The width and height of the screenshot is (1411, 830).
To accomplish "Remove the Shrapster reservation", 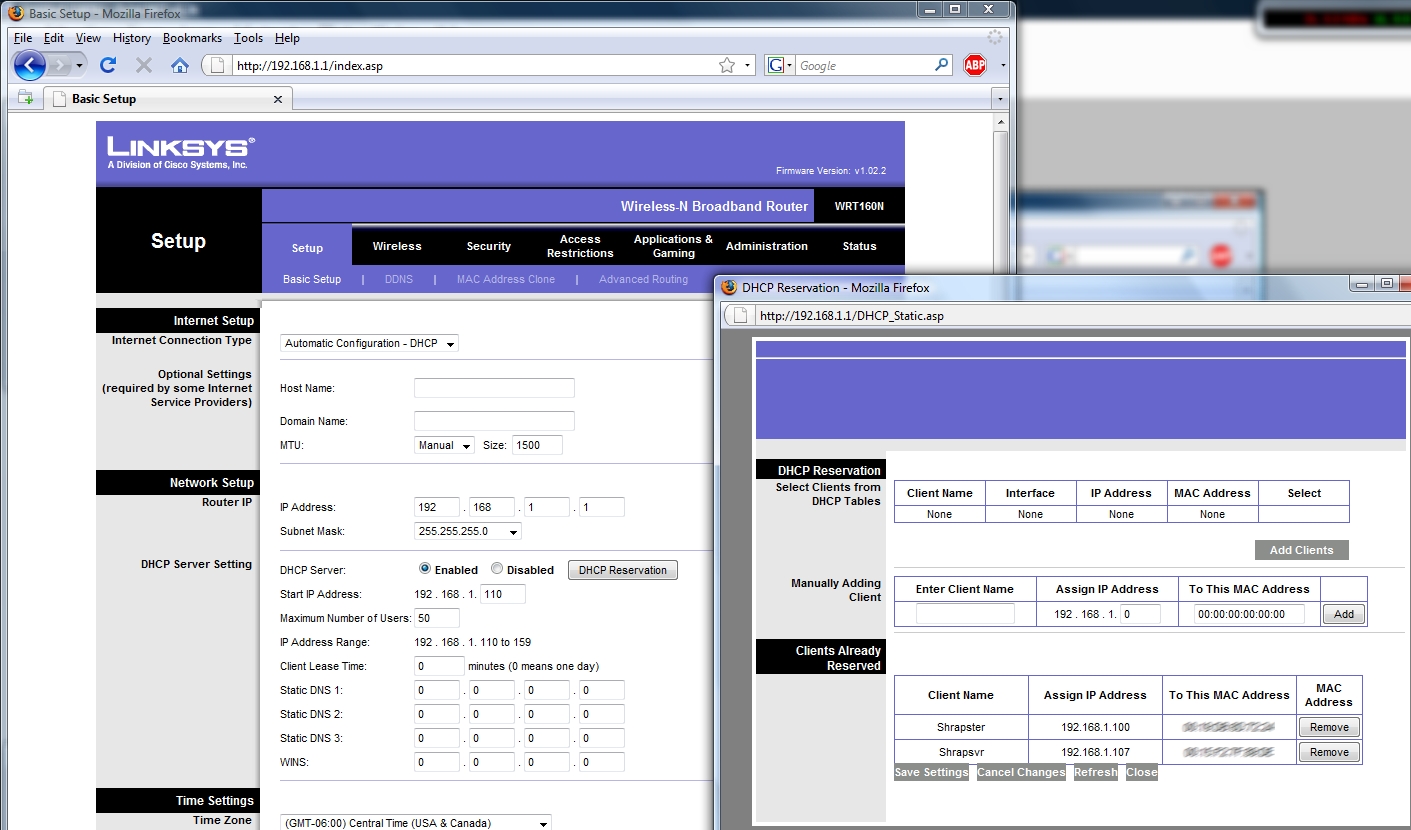I will (1329, 727).
